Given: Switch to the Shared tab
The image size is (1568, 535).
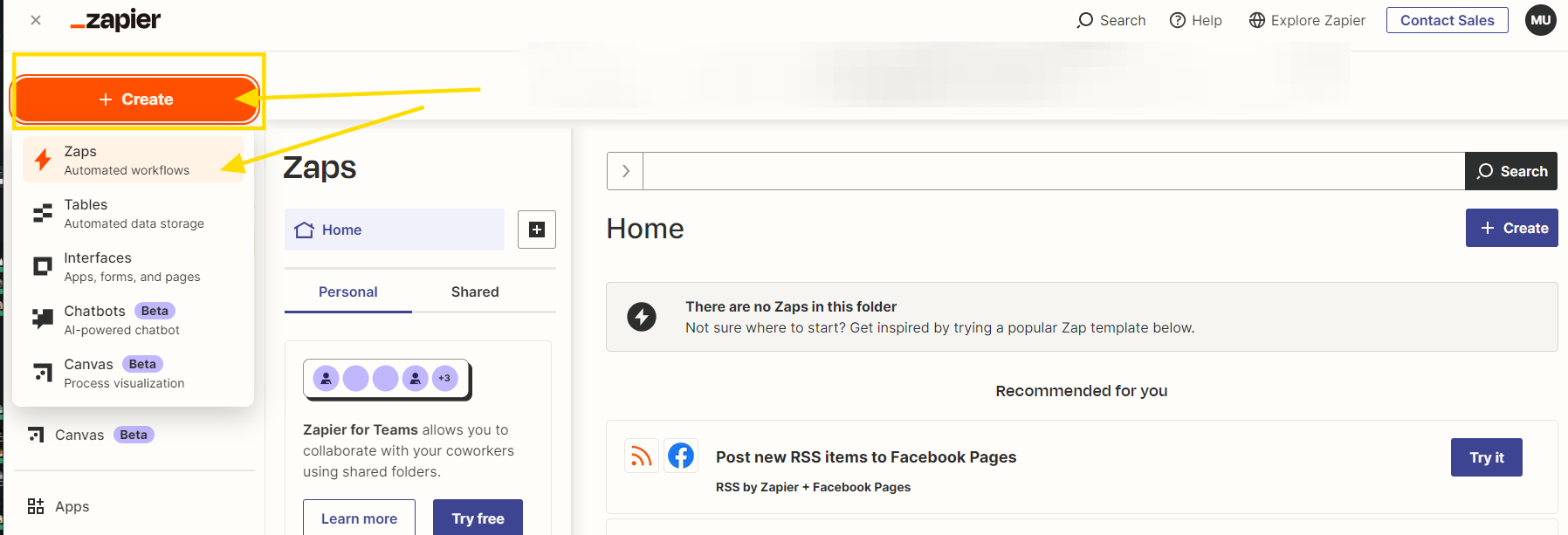Looking at the screenshot, I should pos(475,292).
